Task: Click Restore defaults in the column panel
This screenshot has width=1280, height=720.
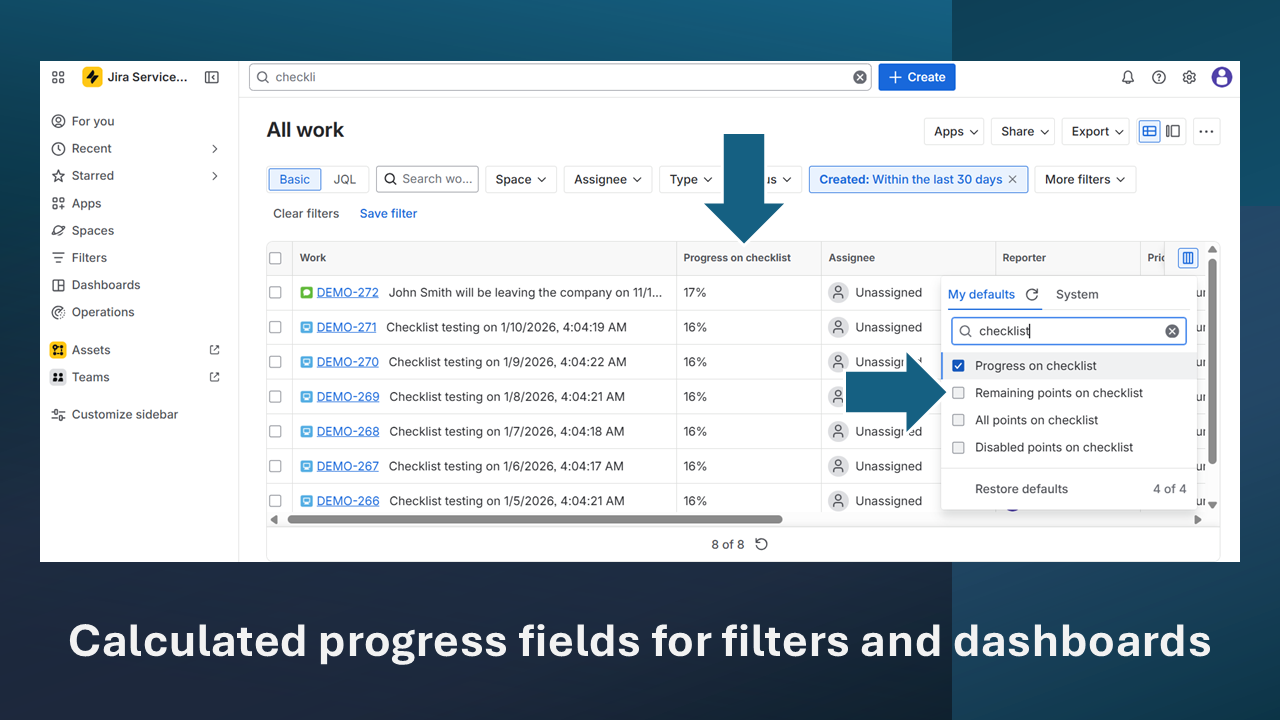Action: (1022, 489)
